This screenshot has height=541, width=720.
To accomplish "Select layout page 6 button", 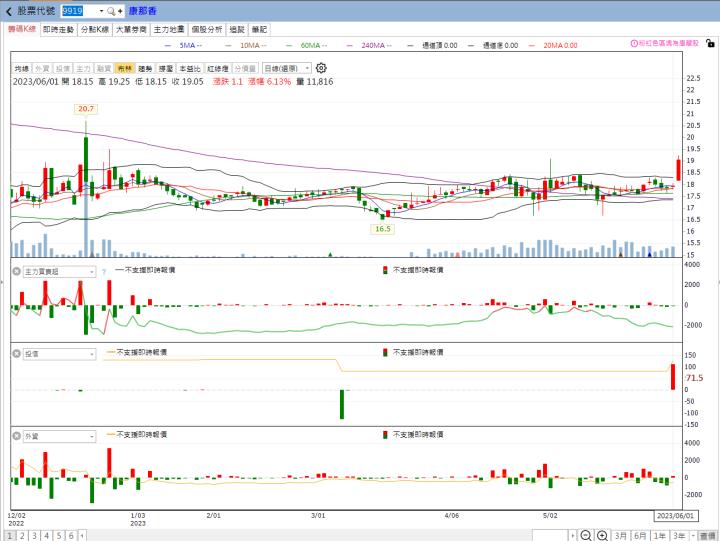I will tap(71, 535).
